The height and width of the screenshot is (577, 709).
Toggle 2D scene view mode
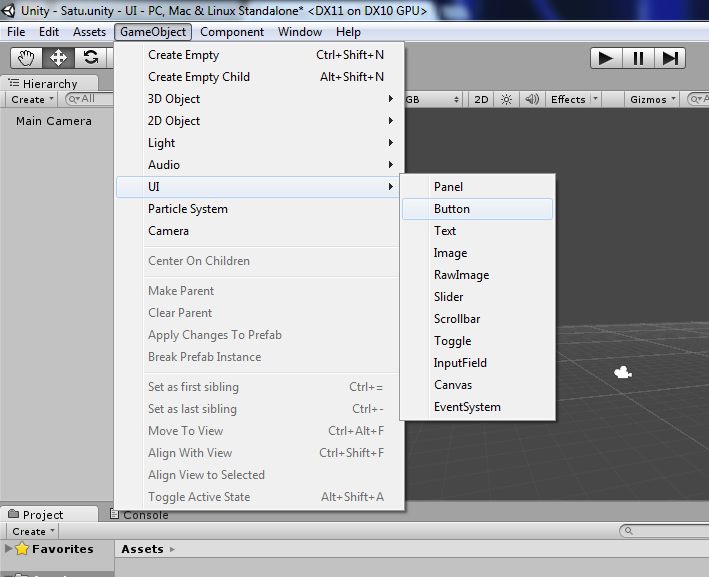[481, 99]
